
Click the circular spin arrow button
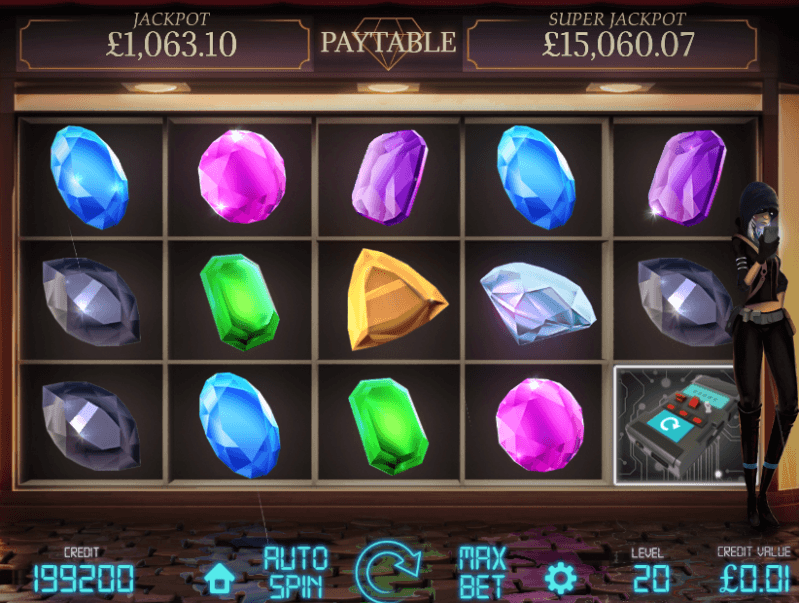point(390,571)
